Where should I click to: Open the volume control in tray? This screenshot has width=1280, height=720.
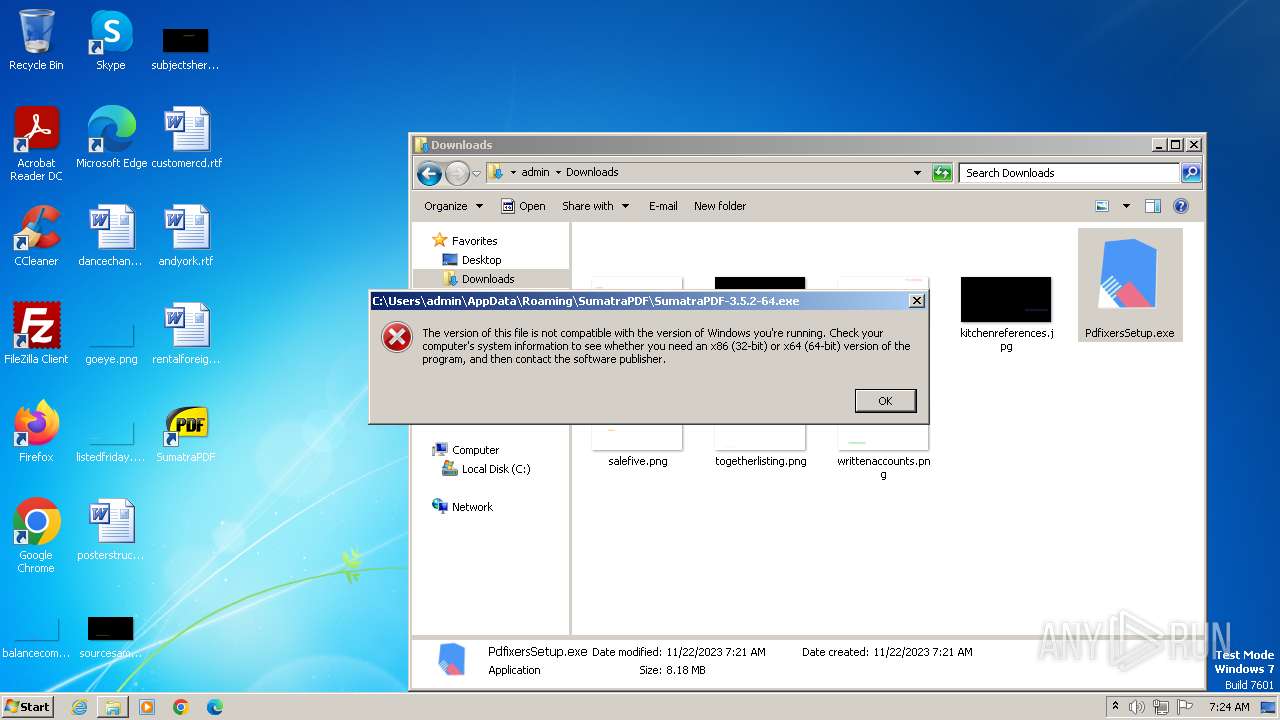(1136, 707)
